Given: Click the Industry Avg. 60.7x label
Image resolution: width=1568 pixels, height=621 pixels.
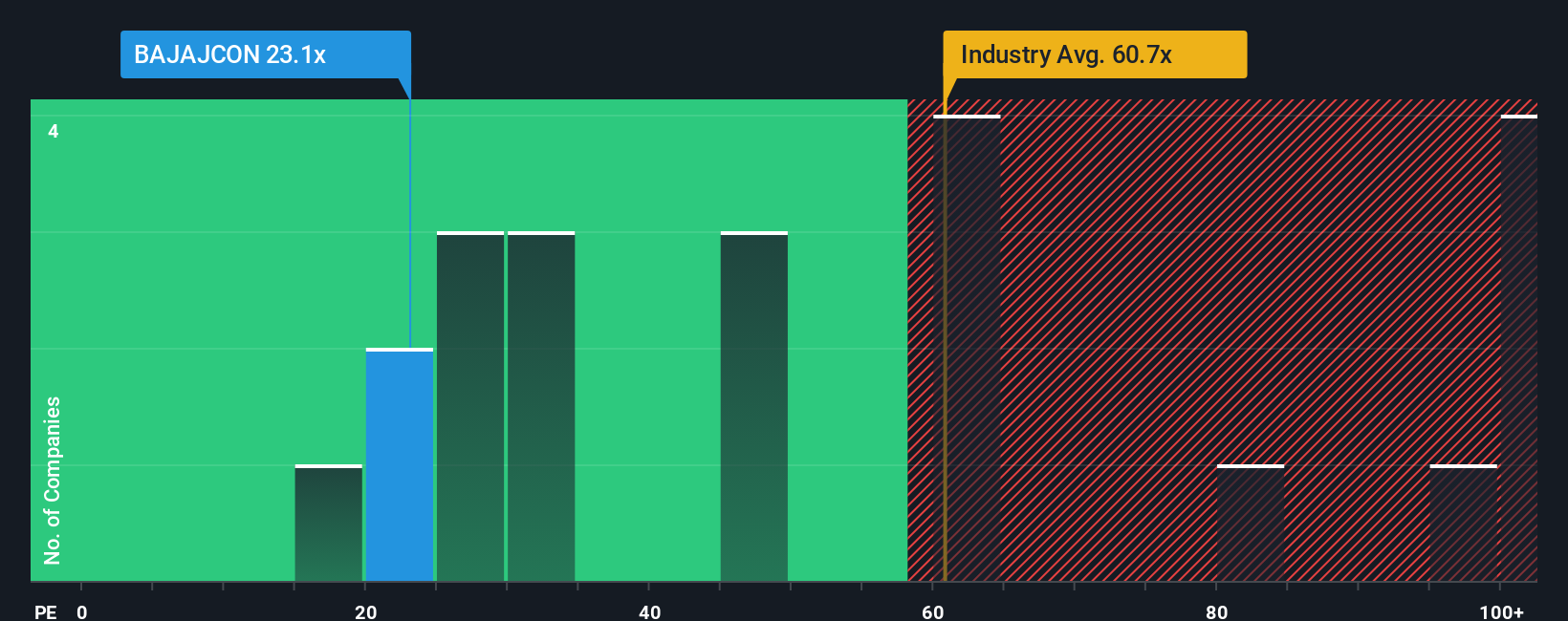Looking at the screenshot, I should coord(1095,54).
